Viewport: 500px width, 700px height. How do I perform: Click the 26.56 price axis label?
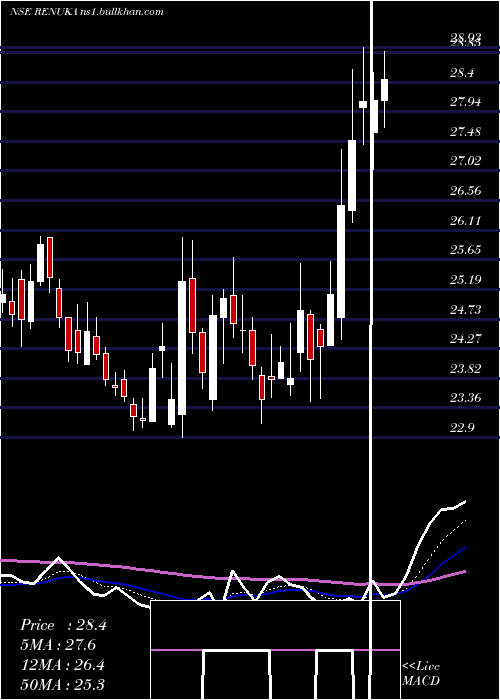(465, 191)
